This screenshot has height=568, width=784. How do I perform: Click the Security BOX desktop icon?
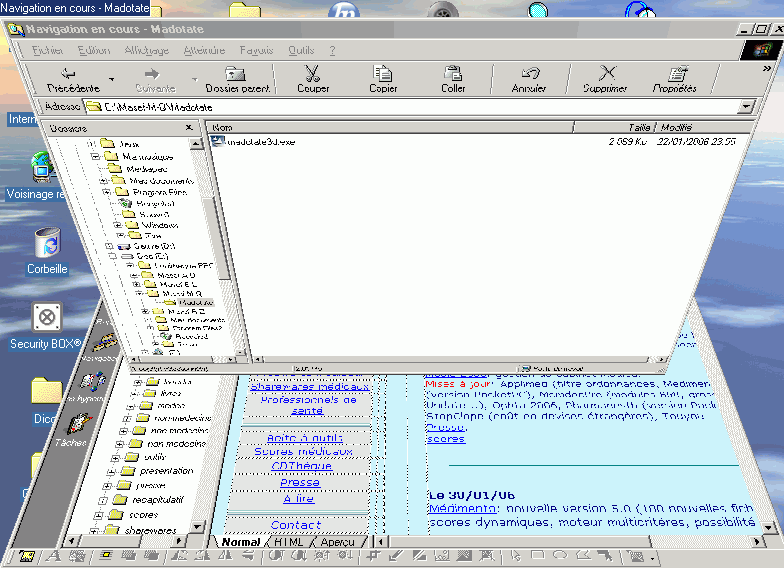coord(46,317)
